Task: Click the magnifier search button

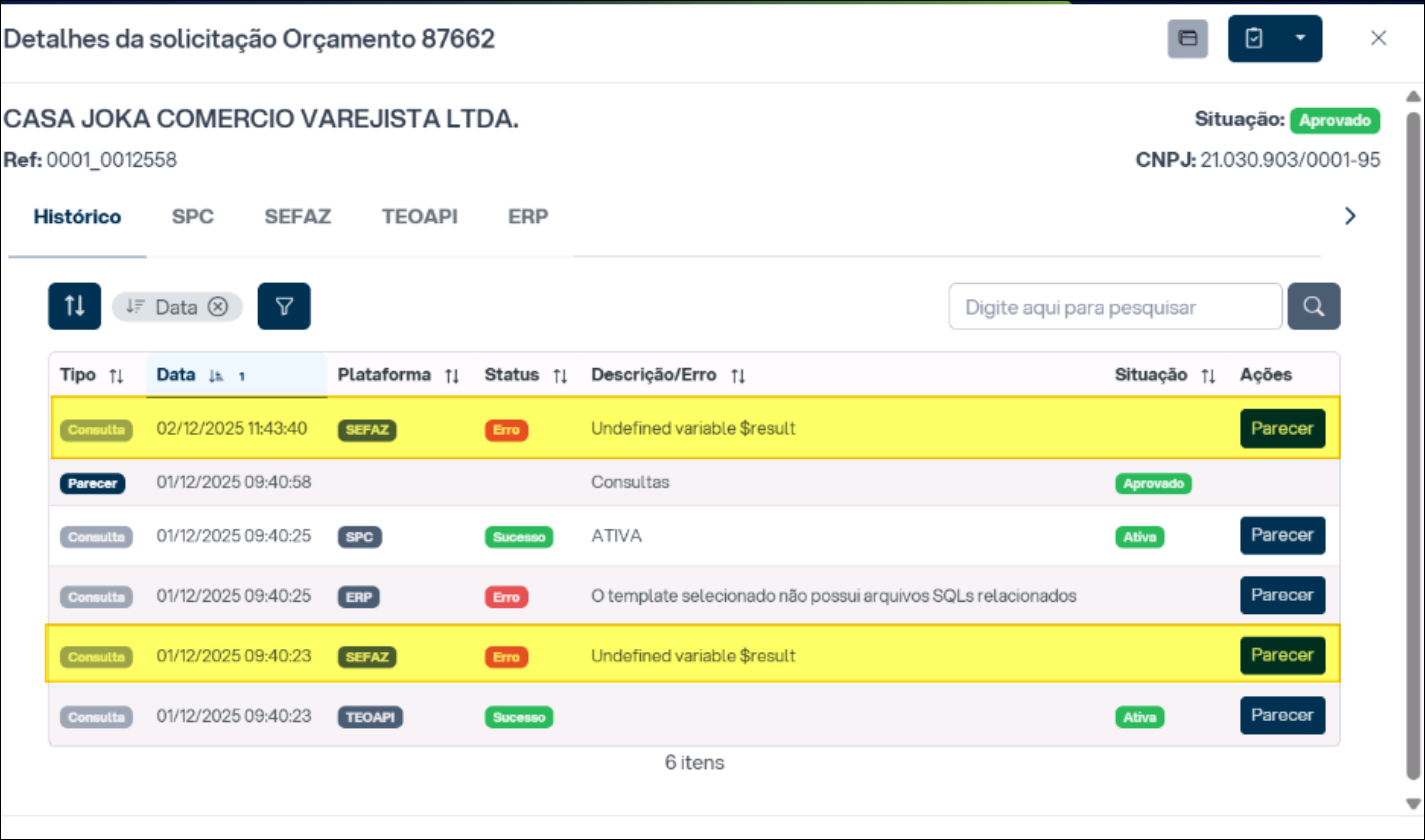Action: coord(1313,307)
